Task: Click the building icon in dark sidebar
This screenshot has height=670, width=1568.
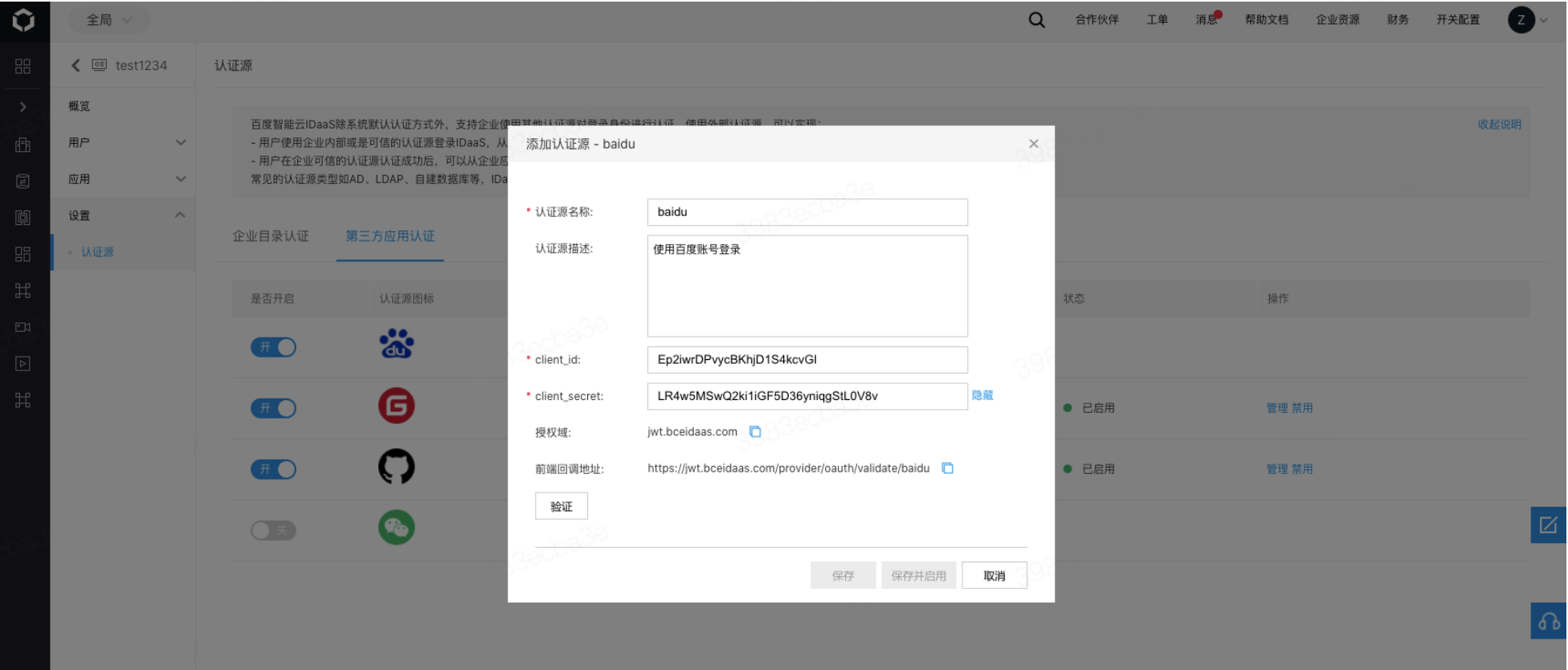Action: pos(23,145)
